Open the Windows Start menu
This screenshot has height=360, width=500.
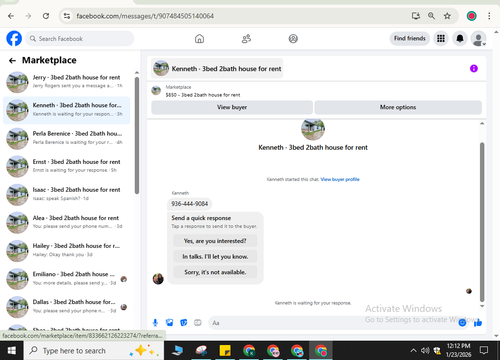(12, 351)
